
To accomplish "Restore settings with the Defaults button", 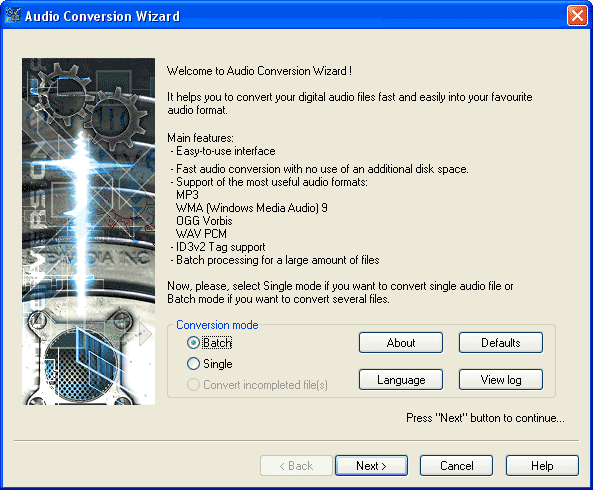I will click(x=501, y=343).
